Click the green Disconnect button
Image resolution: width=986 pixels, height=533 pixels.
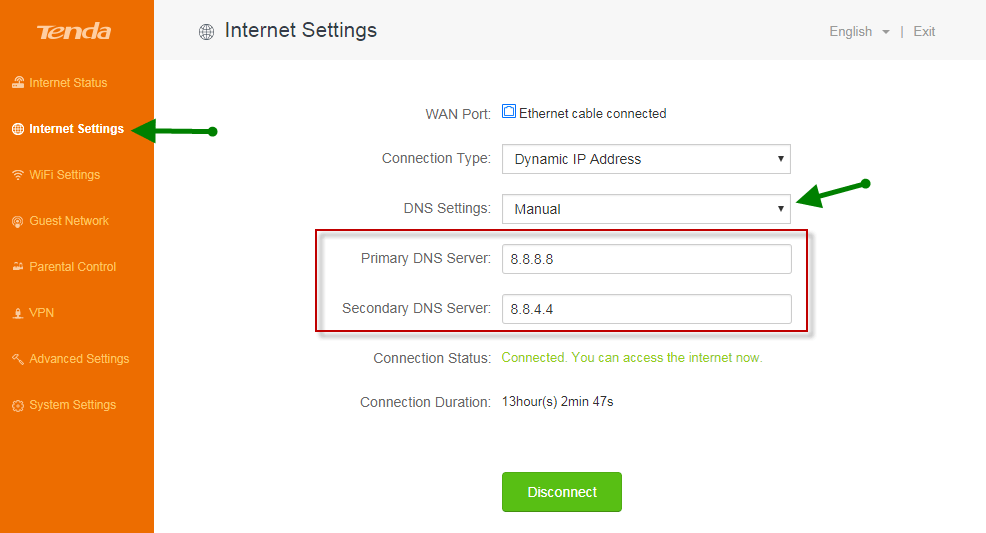[x=562, y=492]
